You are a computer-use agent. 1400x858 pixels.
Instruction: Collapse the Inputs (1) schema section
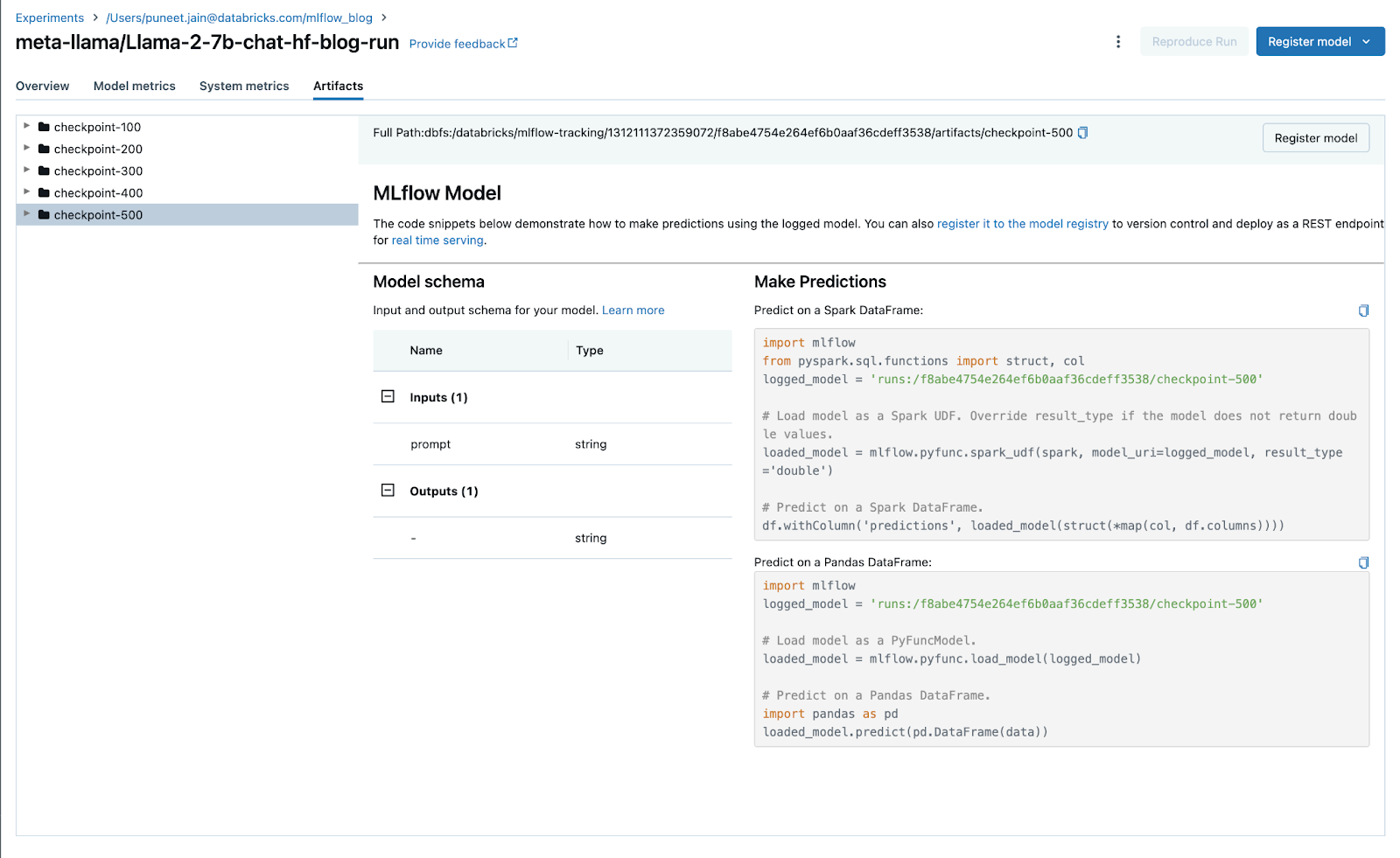tap(388, 396)
